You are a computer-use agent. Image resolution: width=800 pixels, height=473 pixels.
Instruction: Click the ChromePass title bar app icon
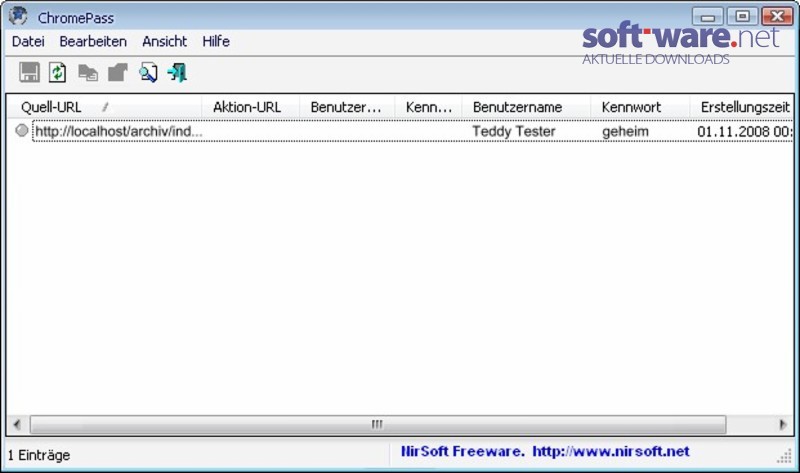point(18,16)
